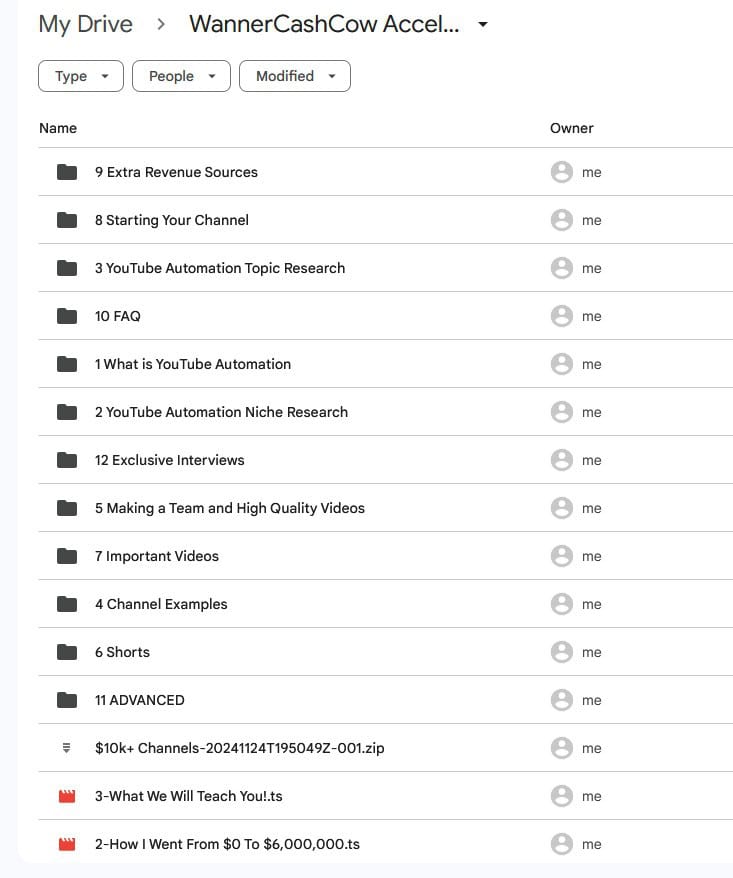Click the Owner column header
This screenshot has height=878, width=733.
point(572,128)
